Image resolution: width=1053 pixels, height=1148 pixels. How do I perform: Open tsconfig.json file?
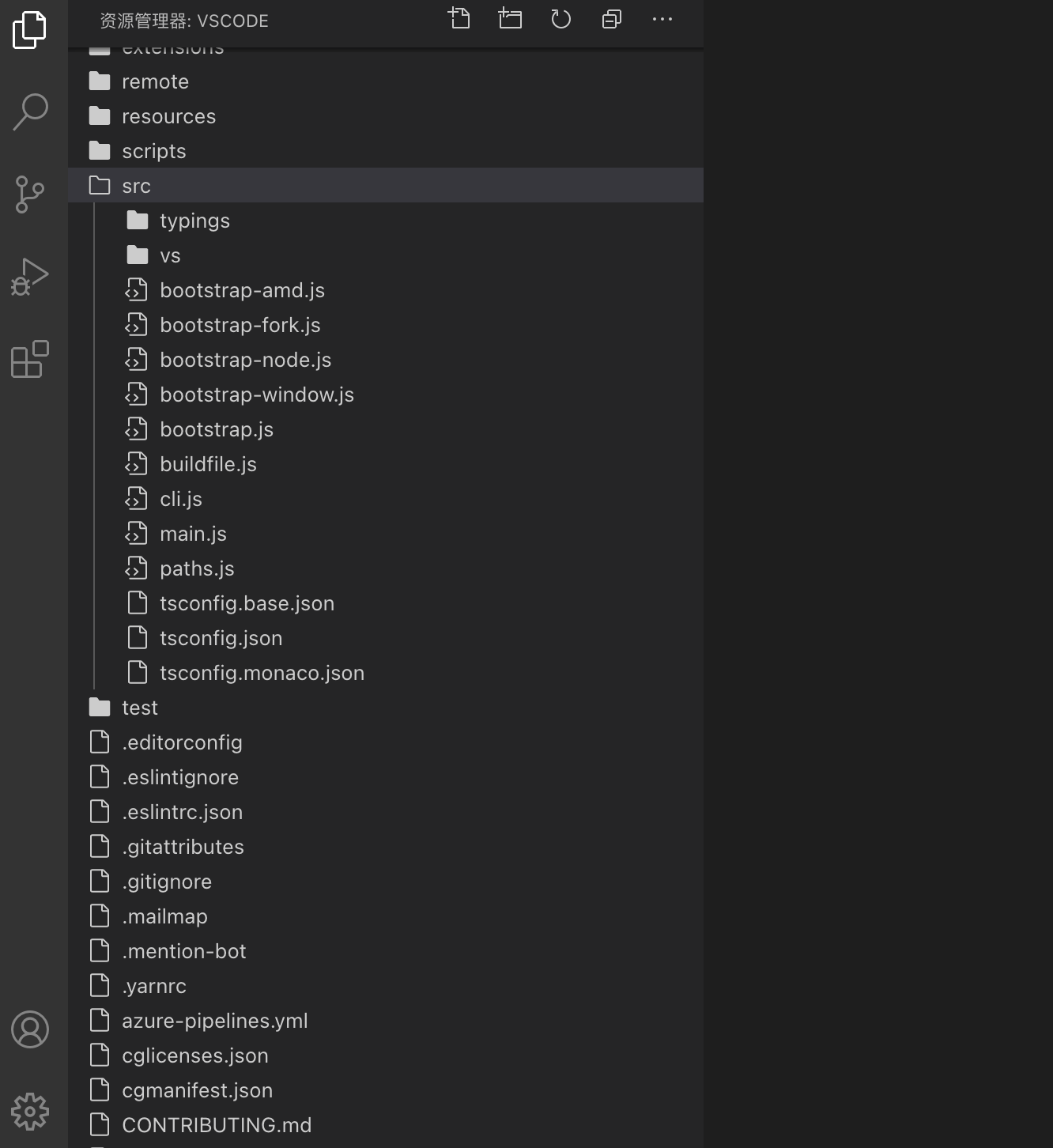click(x=386, y=638)
